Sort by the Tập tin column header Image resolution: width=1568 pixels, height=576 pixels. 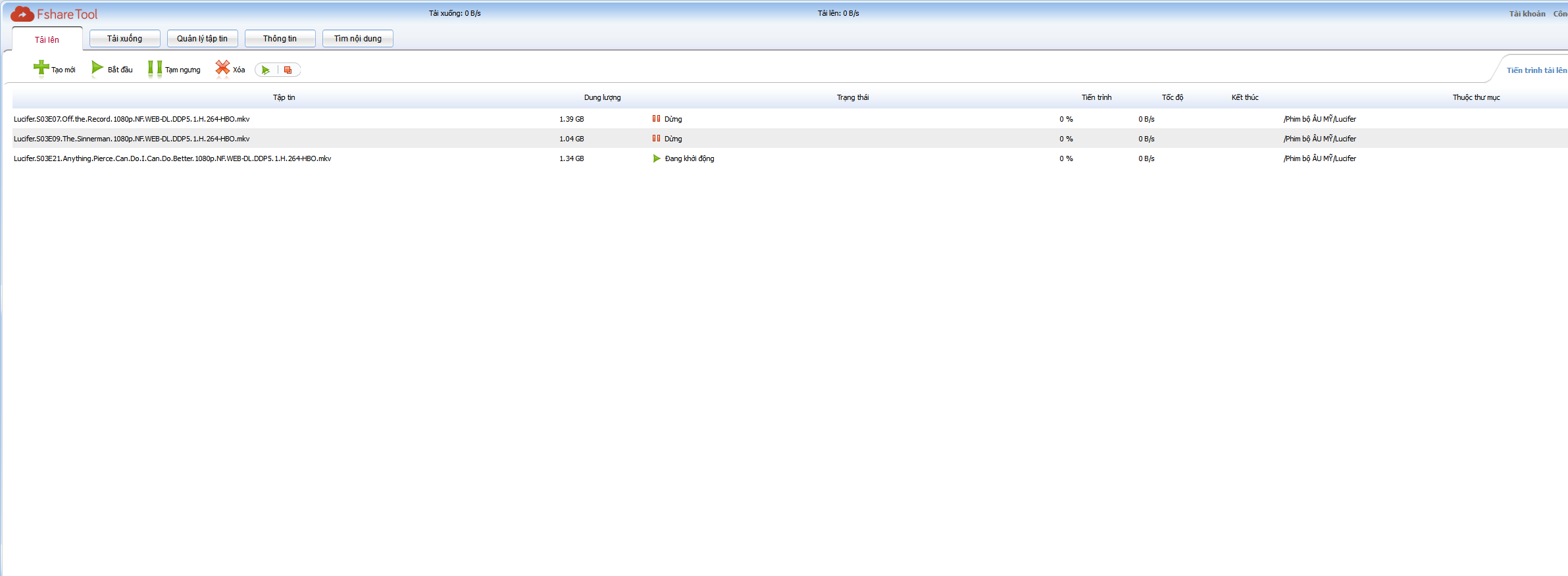pyautogui.click(x=284, y=97)
